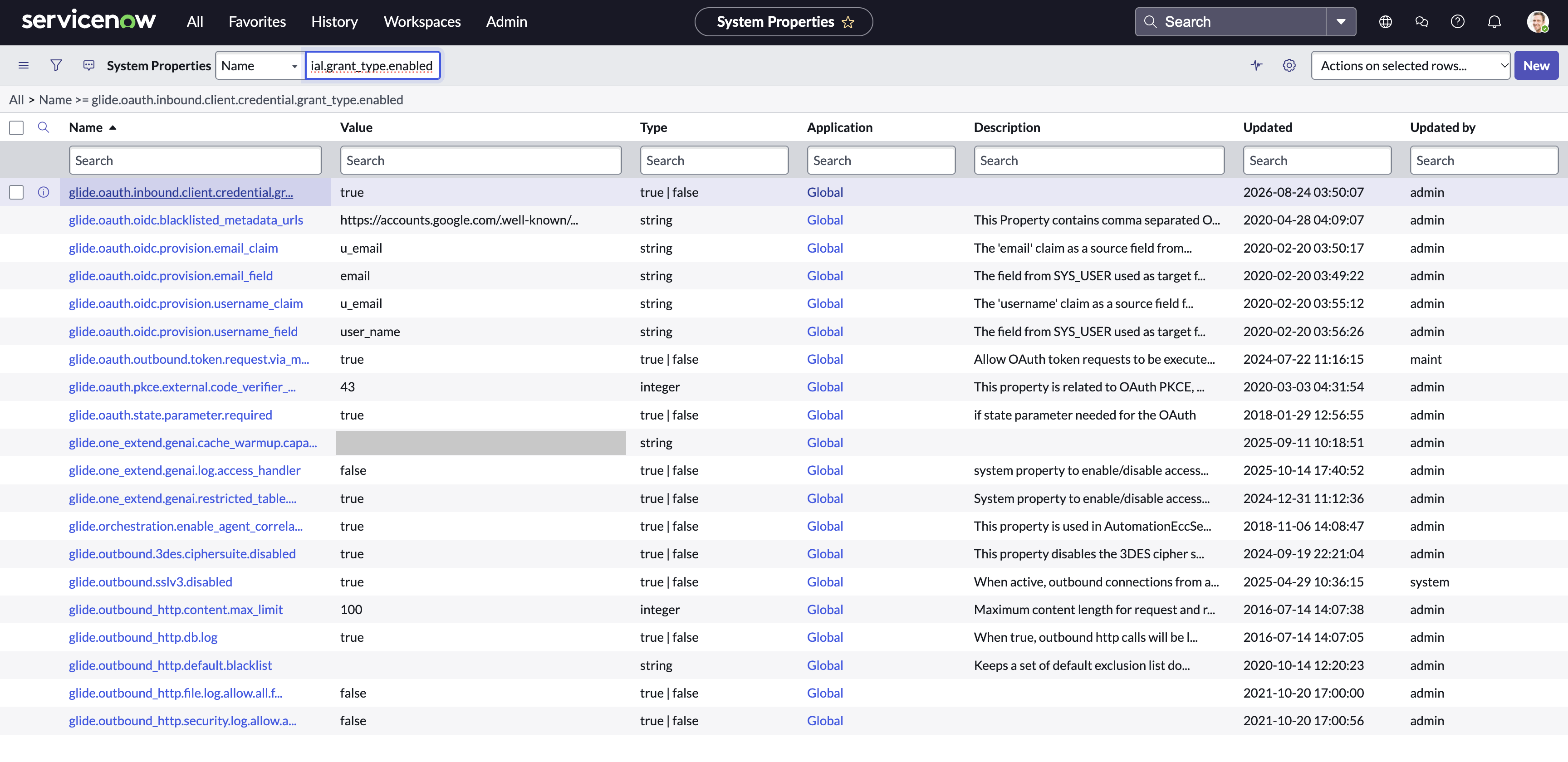
Task: Preview record with the info icon
Action: [43, 192]
